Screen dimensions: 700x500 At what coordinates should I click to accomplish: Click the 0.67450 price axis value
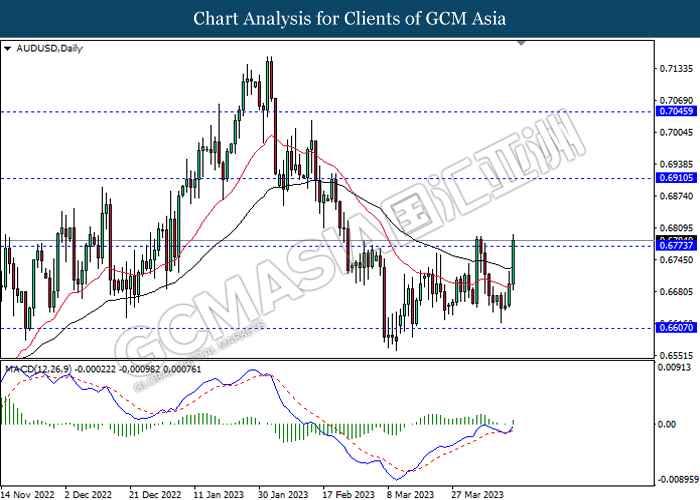(676, 260)
